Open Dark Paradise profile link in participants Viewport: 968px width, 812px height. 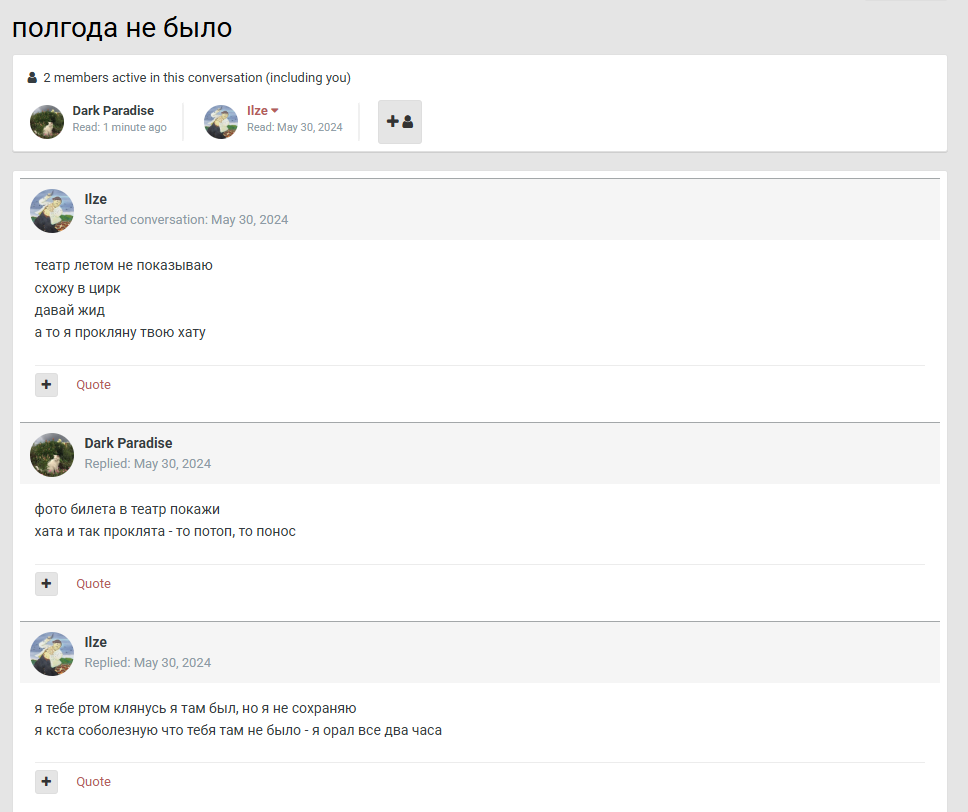point(113,110)
